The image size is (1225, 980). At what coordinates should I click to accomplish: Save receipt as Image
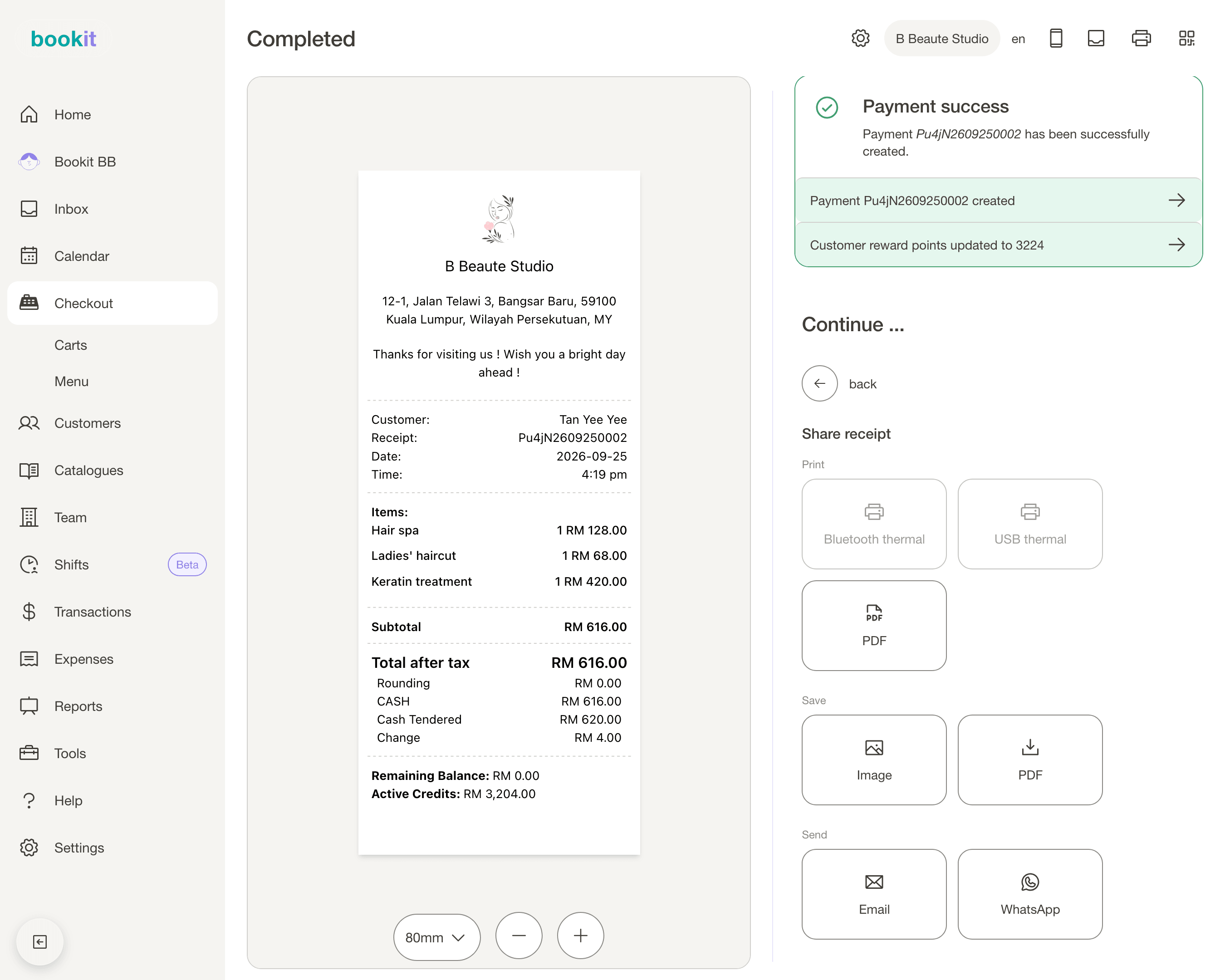[x=874, y=759]
